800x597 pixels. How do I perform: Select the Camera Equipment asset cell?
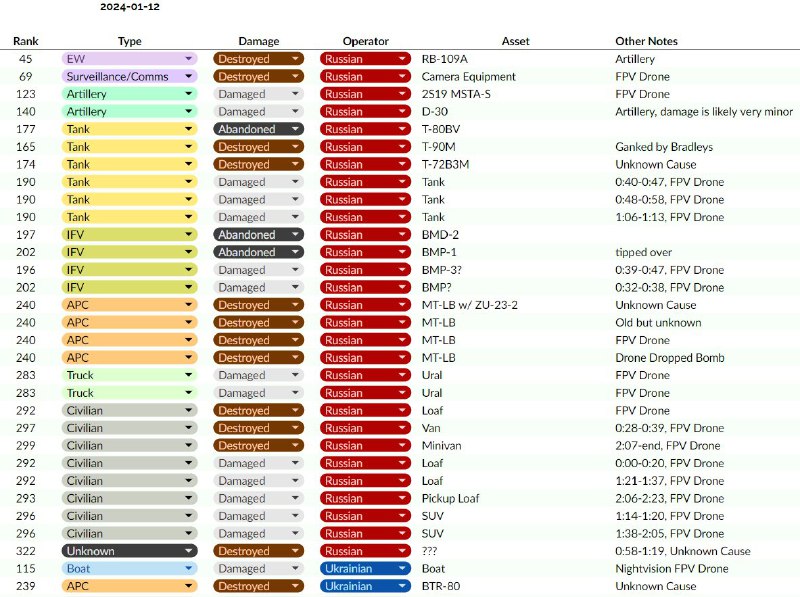coord(468,77)
